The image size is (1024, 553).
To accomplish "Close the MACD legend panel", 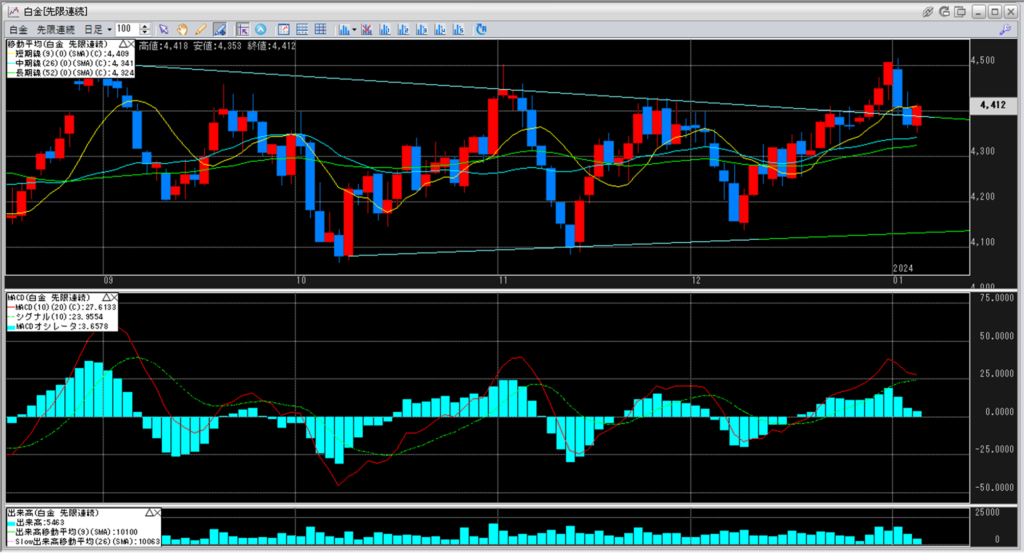I will [x=114, y=297].
